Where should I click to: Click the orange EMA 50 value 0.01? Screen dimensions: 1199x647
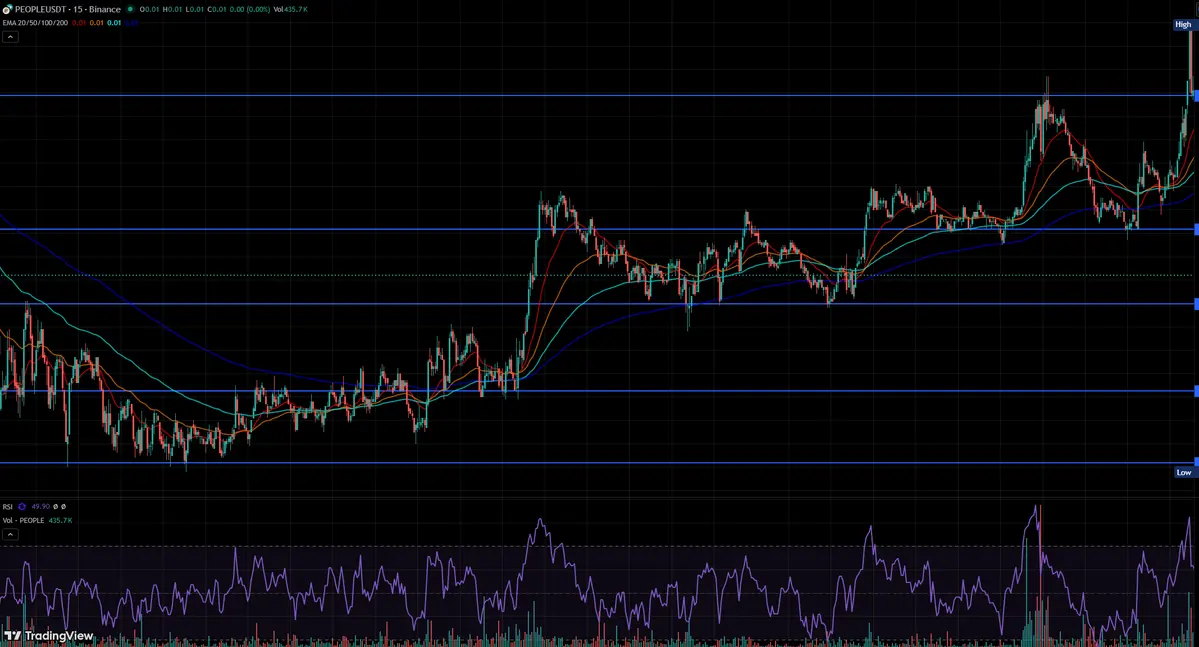(x=96, y=23)
